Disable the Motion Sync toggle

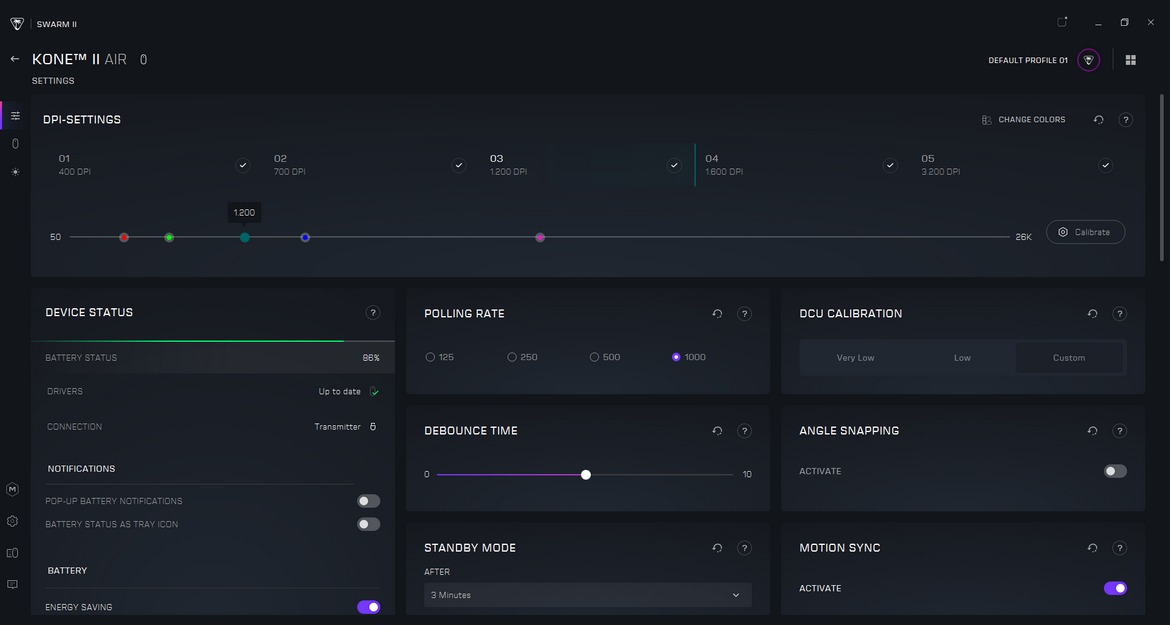[1114, 588]
